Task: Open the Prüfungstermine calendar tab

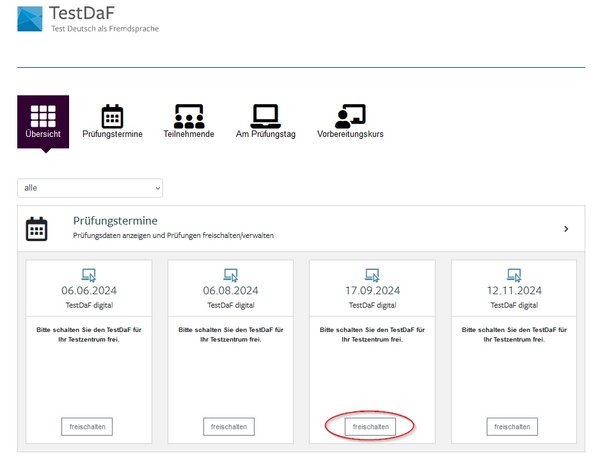Action: click(112, 121)
